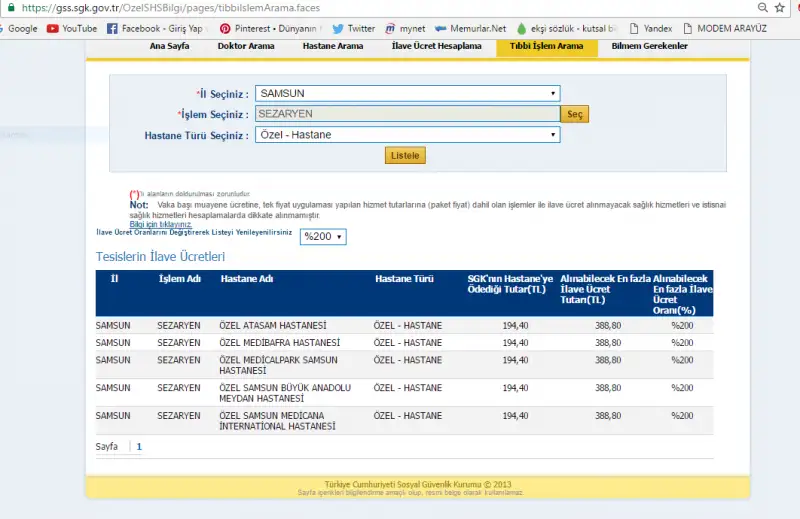Open the %200 ilave ücret oranı dropdown
This screenshot has height=519, width=800.
(324, 237)
